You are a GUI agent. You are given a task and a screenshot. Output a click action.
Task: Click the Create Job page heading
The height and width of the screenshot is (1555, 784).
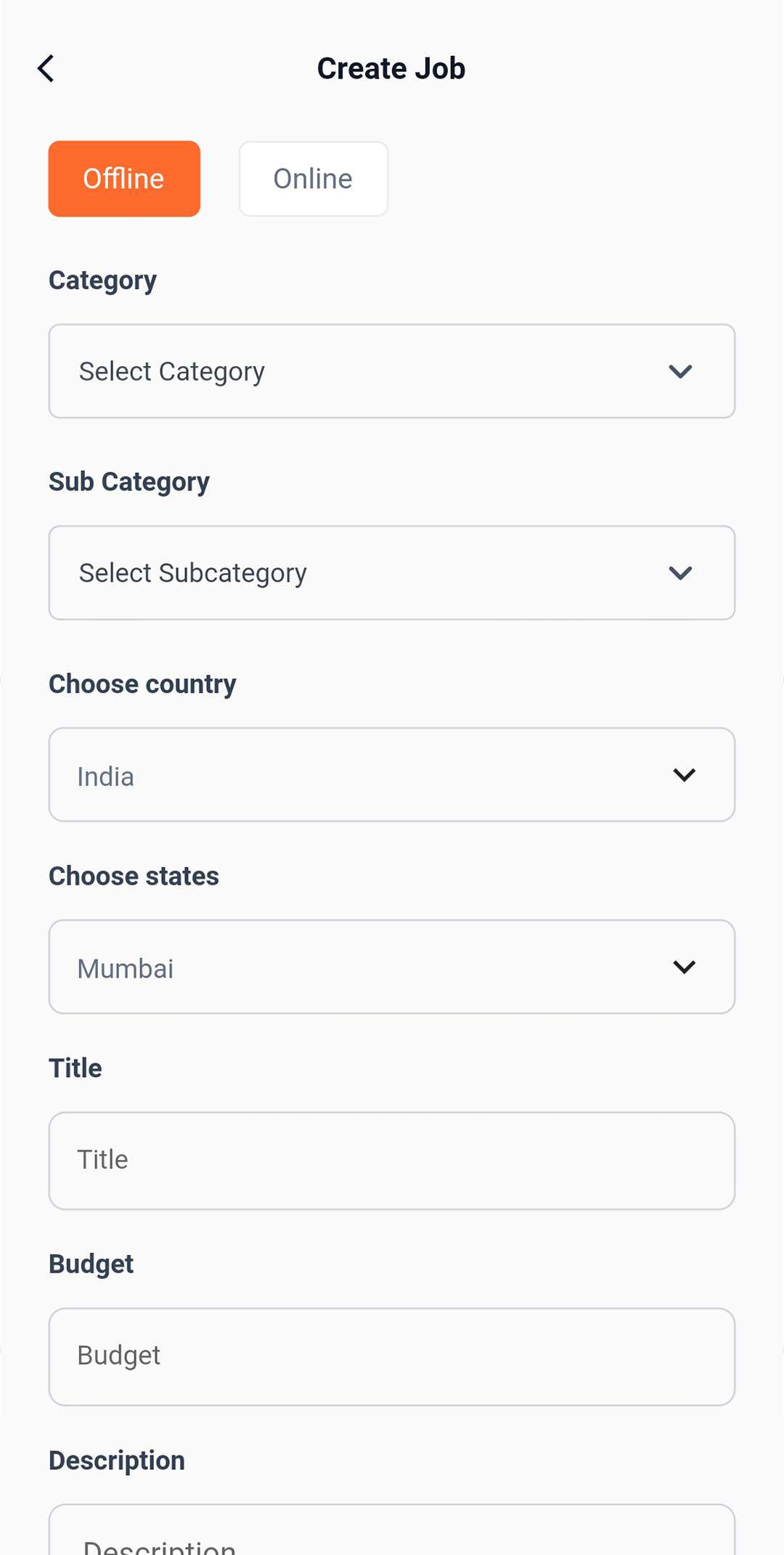pyautogui.click(x=391, y=69)
